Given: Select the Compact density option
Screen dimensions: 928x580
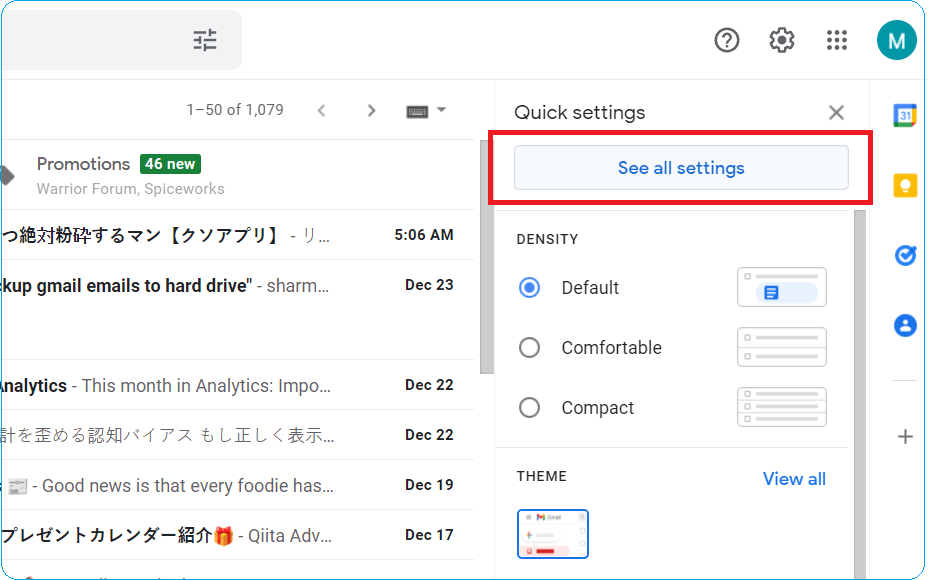Looking at the screenshot, I should 529,407.
